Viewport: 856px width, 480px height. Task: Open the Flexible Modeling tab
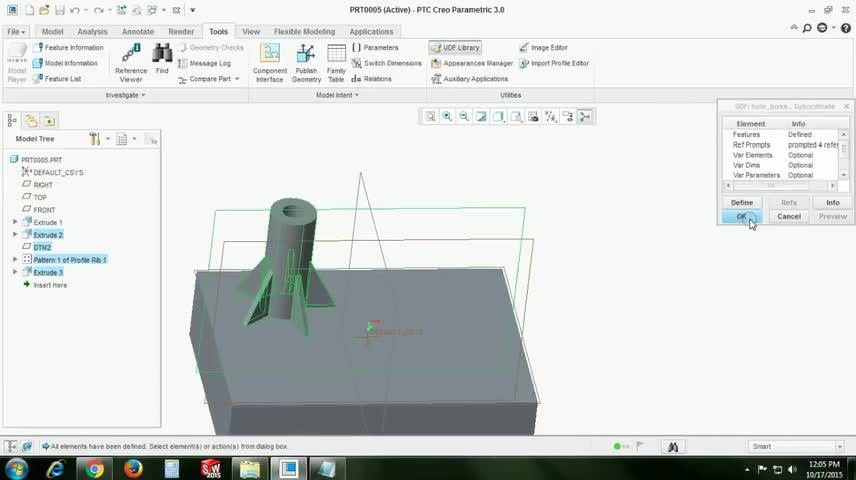coord(304,32)
